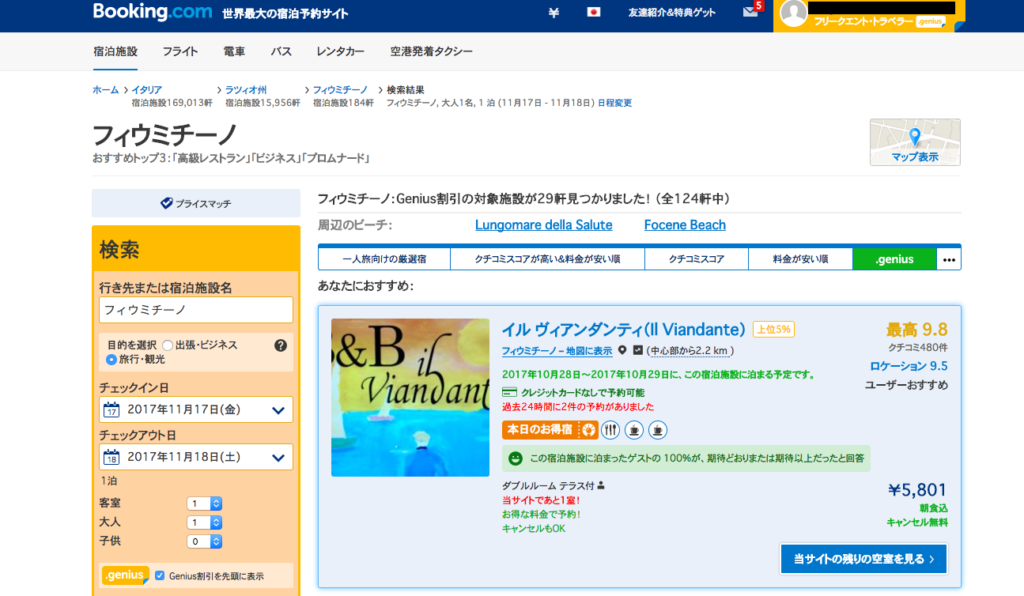This screenshot has width=1024, height=596.
Task: Click the マップ表示 map thumbnail
Action: [914, 142]
